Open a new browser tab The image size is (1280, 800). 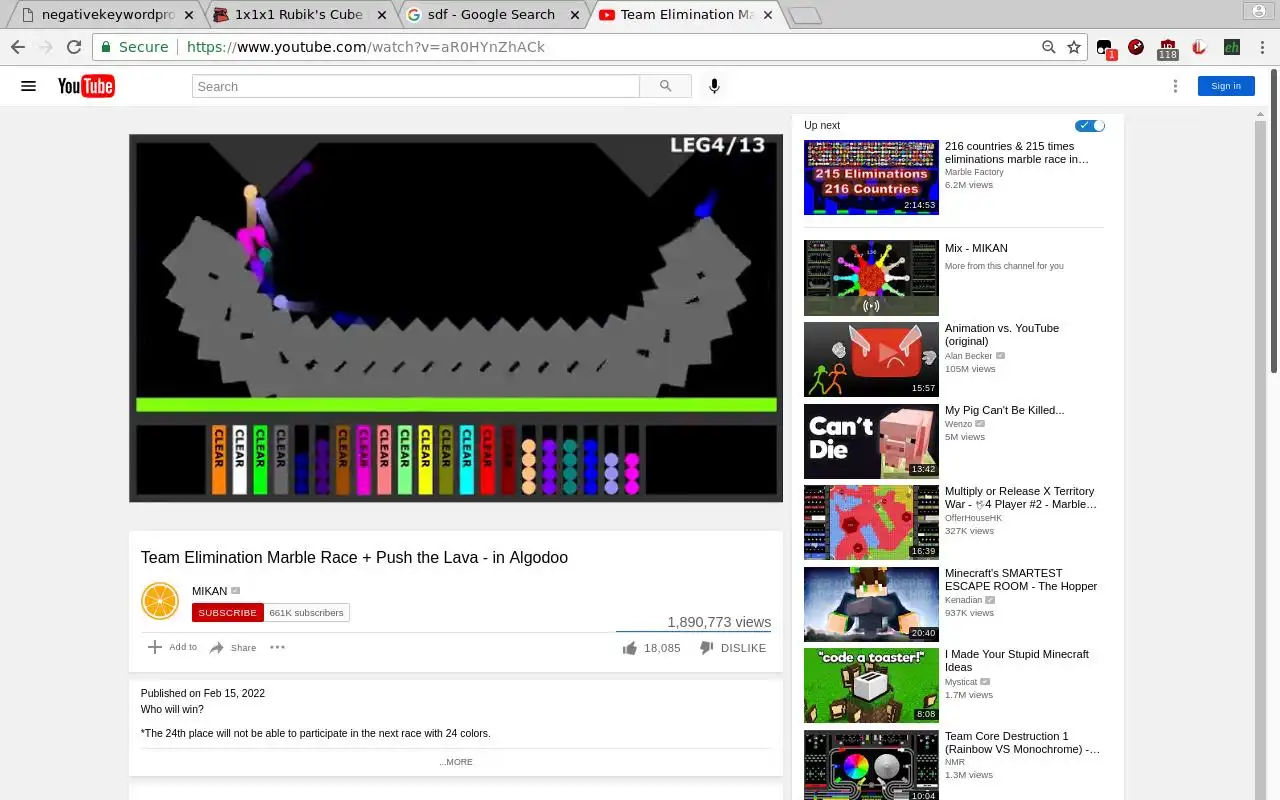tap(804, 15)
